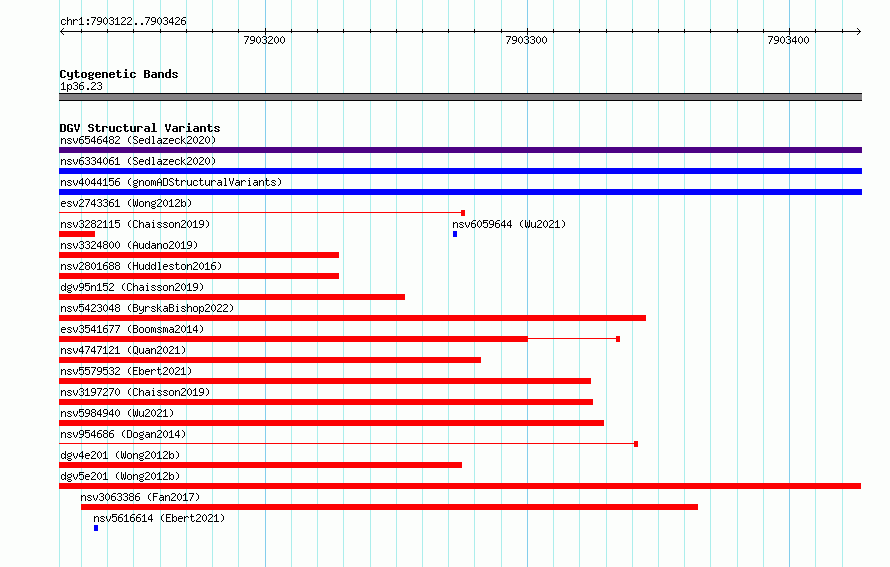890x567 pixels.
Task: Open dgv4e201 (Wong2012b) label
Action: pyautogui.click(x=120, y=455)
